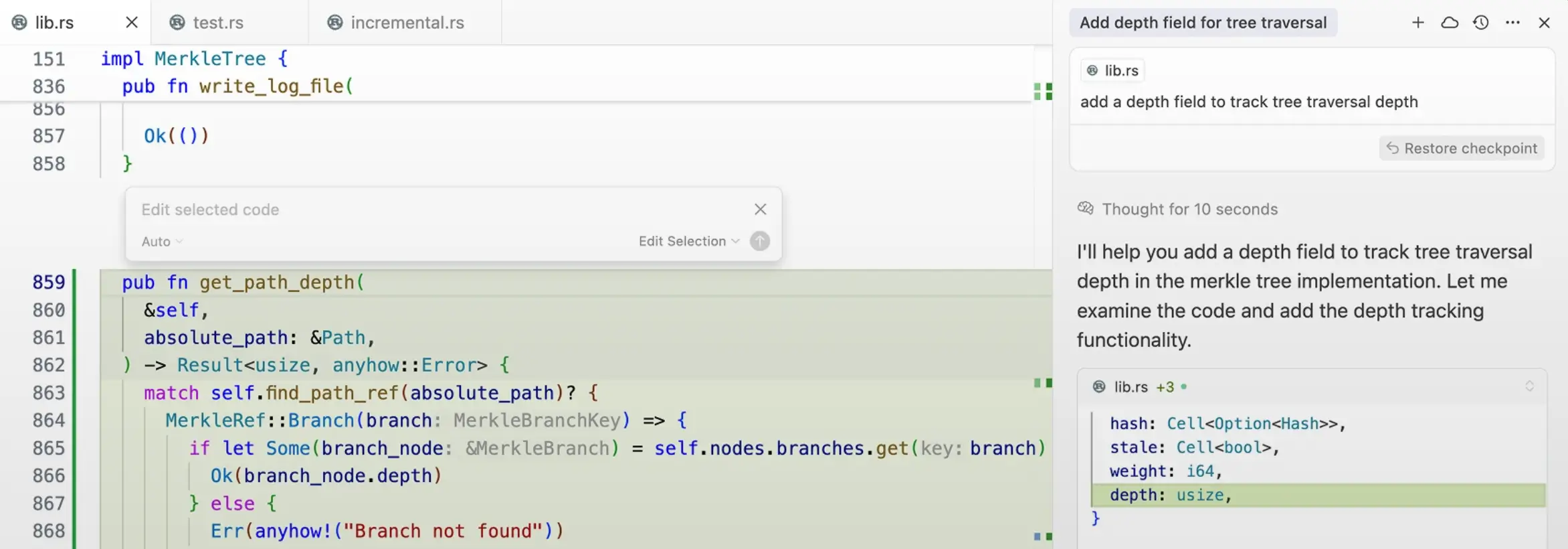Click Restore checkpoint button
Screen dimensions: 1568x549
click(1462, 148)
